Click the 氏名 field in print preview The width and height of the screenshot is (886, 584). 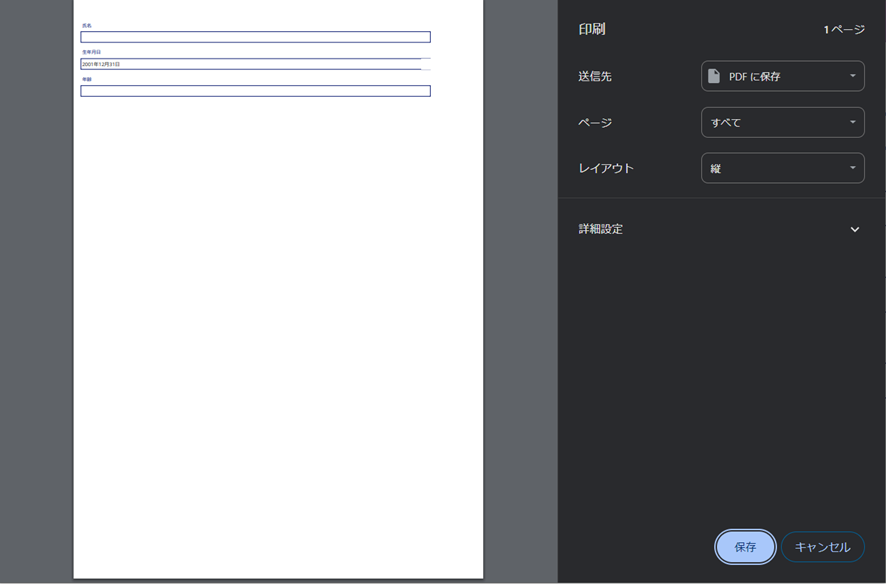click(x=255, y=37)
